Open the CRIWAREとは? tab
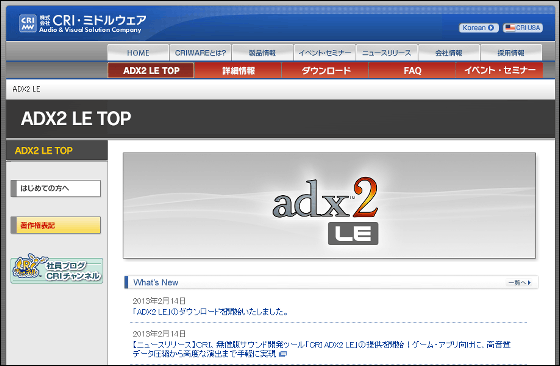560x366 pixels. pos(200,53)
